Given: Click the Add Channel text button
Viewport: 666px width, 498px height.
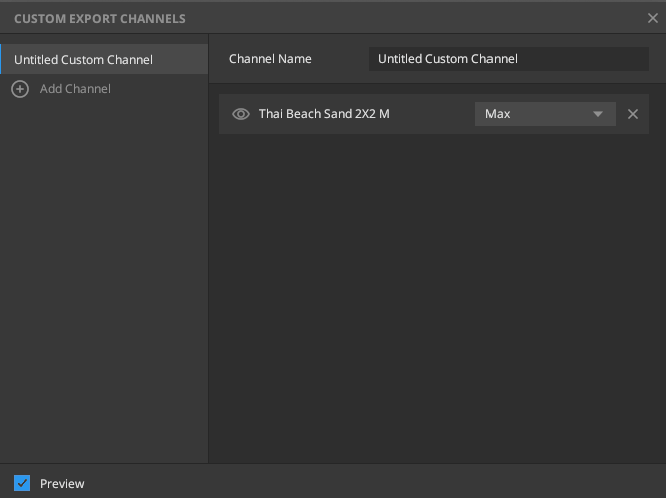Looking at the screenshot, I should (x=75, y=89).
